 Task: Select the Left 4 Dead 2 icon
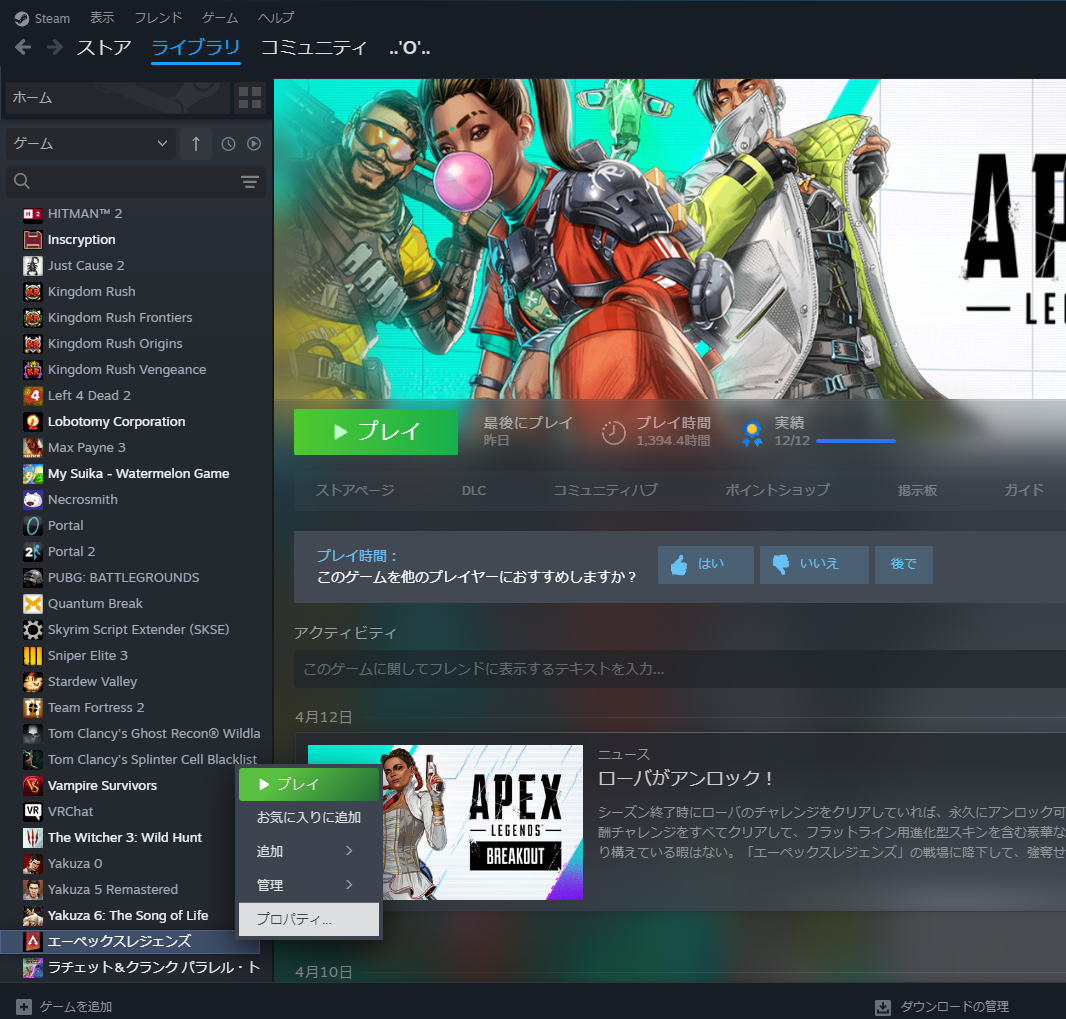pyautogui.click(x=33, y=396)
